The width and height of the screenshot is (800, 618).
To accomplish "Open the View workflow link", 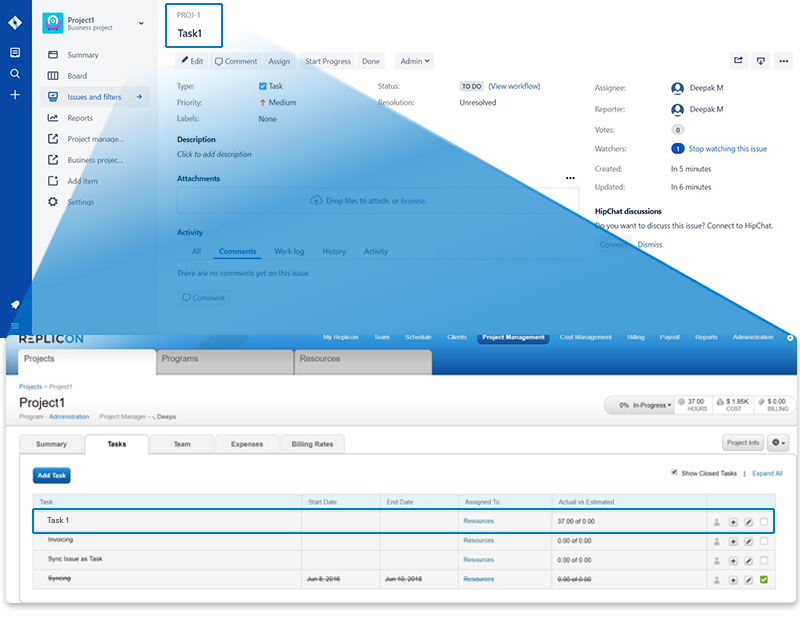I will pyautogui.click(x=514, y=86).
